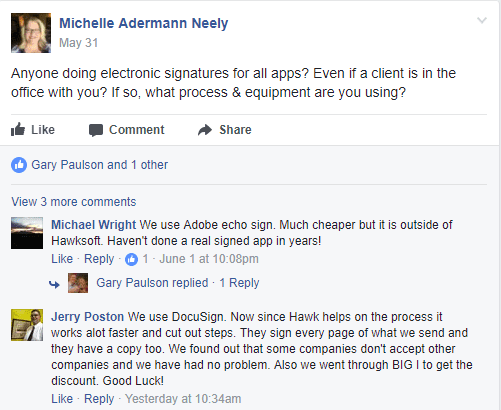Click the reply arrow icon beside Gary Paulson replied
Viewport: 501px width, 410px height.
tap(54, 284)
